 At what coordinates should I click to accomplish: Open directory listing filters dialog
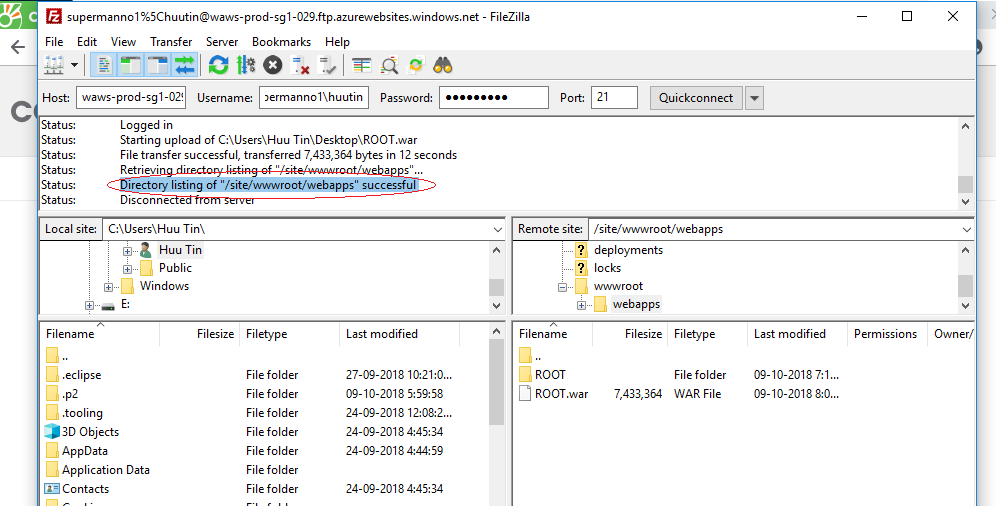click(361, 65)
